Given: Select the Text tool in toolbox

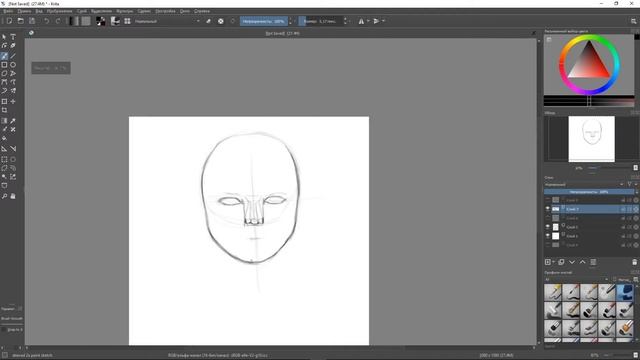Looking at the screenshot, I should 13,37.
